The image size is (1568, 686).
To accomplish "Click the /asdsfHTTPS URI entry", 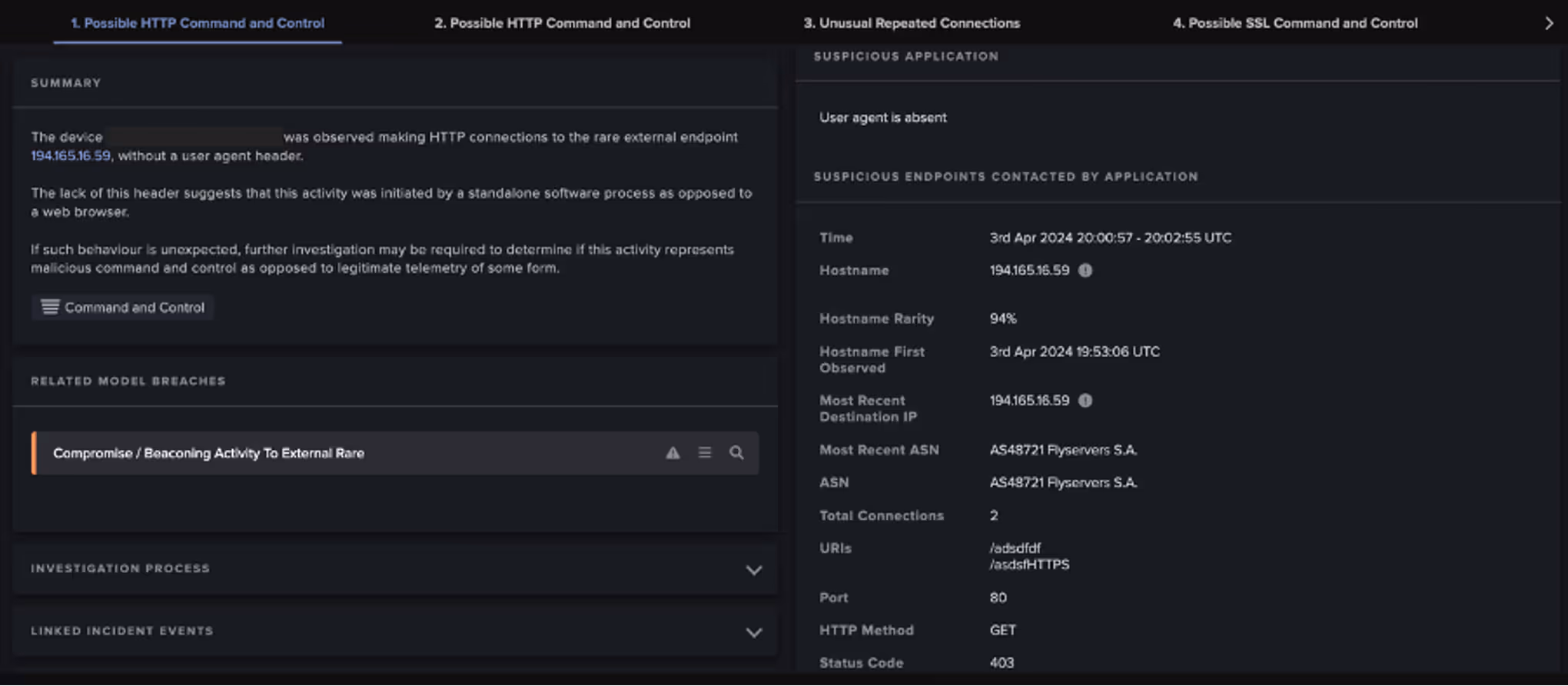I will point(1029,564).
